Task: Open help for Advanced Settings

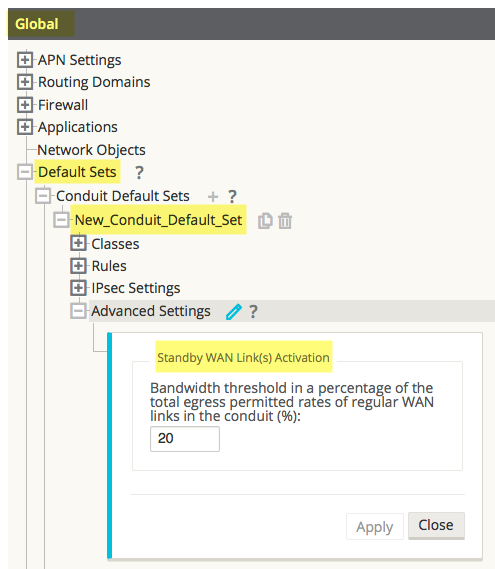Action: coord(253,312)
